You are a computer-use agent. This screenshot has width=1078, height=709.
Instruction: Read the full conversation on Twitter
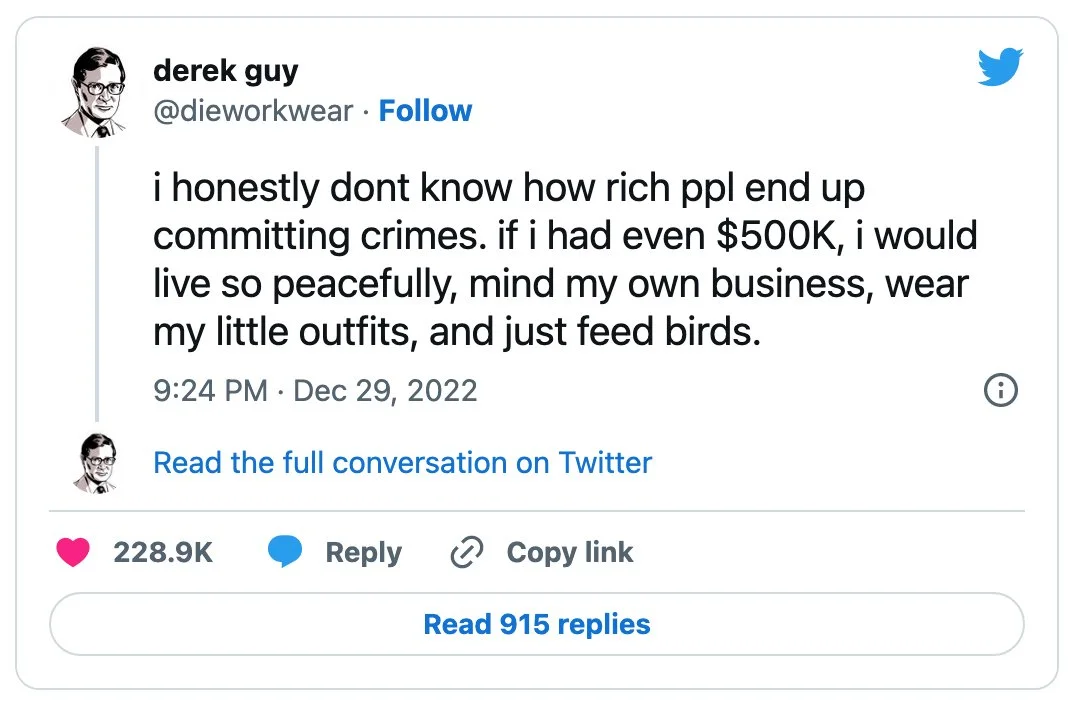402,463
